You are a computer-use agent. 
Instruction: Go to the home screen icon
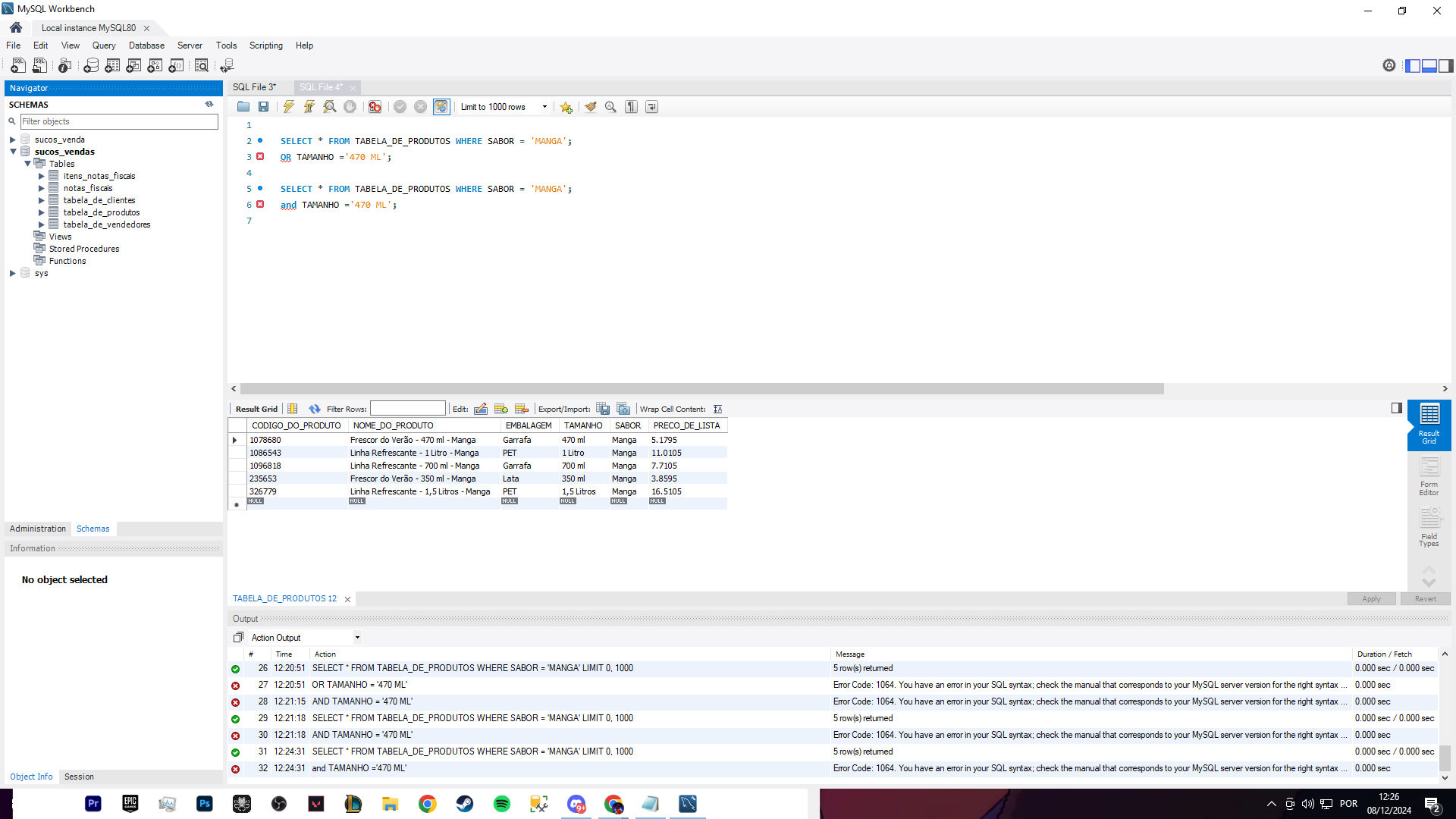tap(16, 27)
